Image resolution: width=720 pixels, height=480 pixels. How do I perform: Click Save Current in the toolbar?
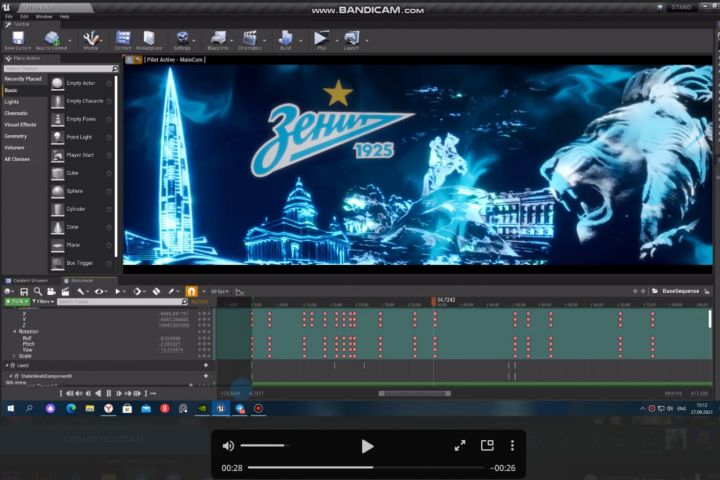coord(17,39)
